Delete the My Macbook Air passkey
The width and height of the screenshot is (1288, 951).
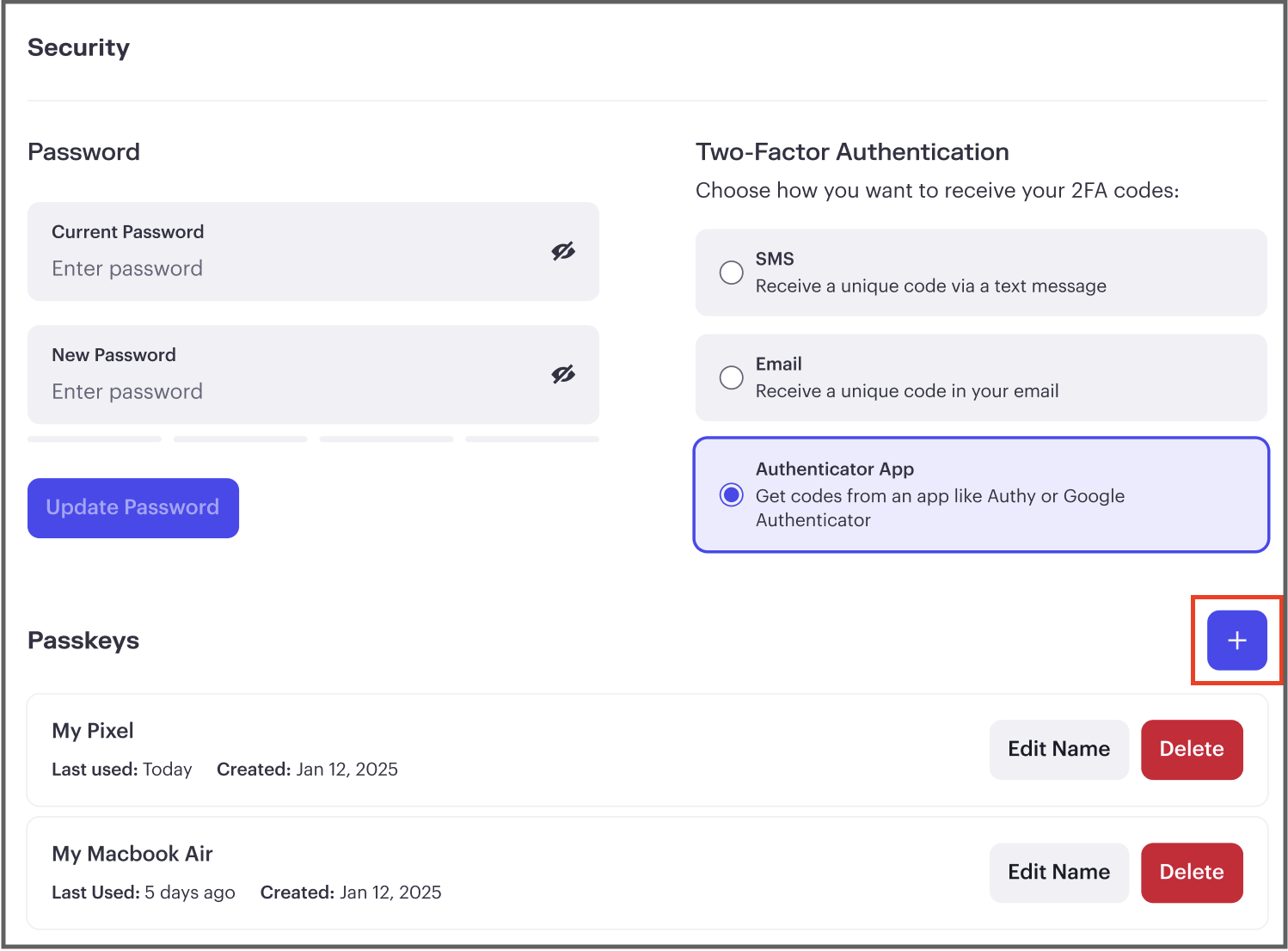1192,873
